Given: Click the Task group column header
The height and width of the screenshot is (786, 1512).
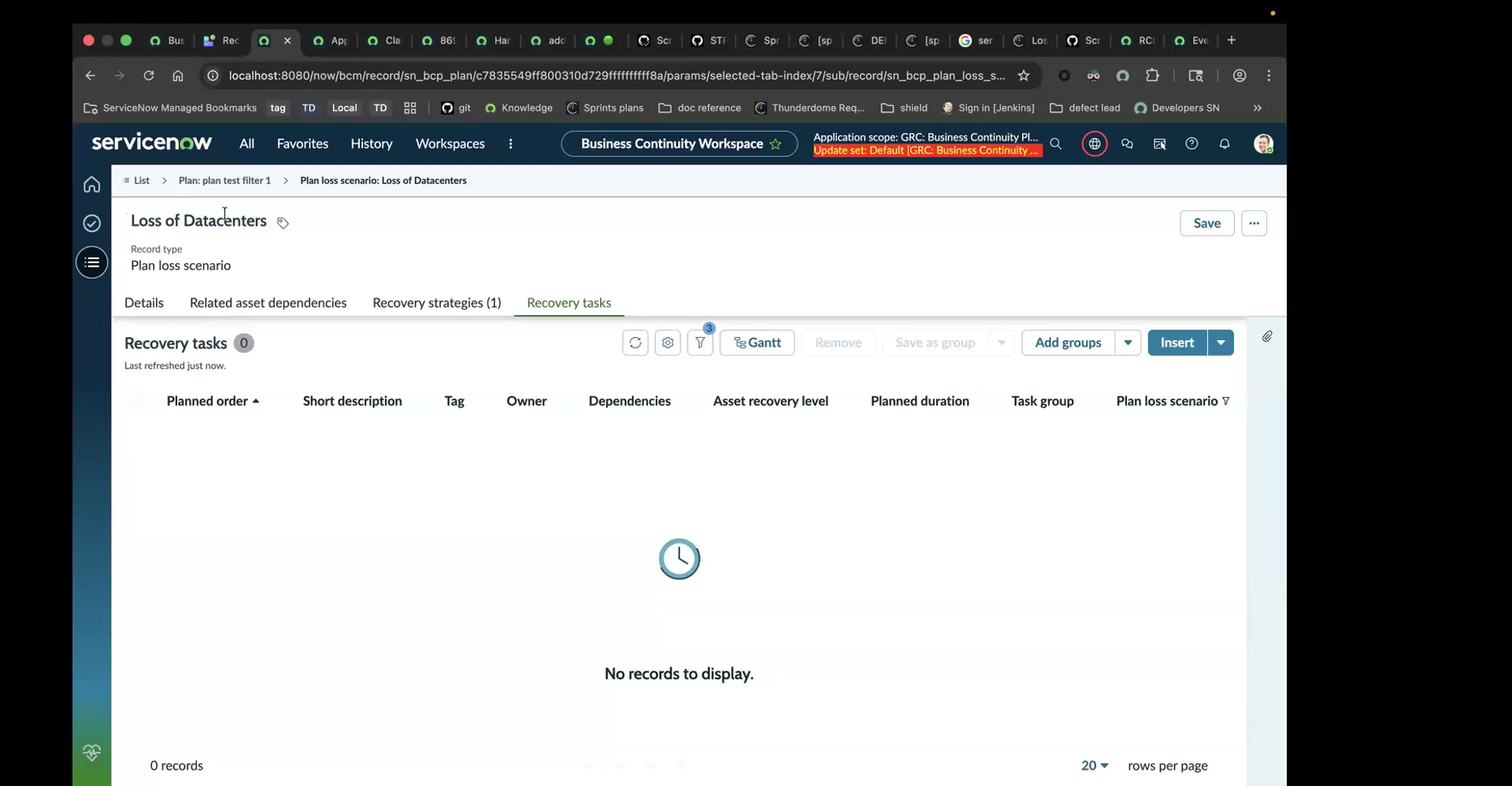Looking at the screenshot, I should 1043,402.
